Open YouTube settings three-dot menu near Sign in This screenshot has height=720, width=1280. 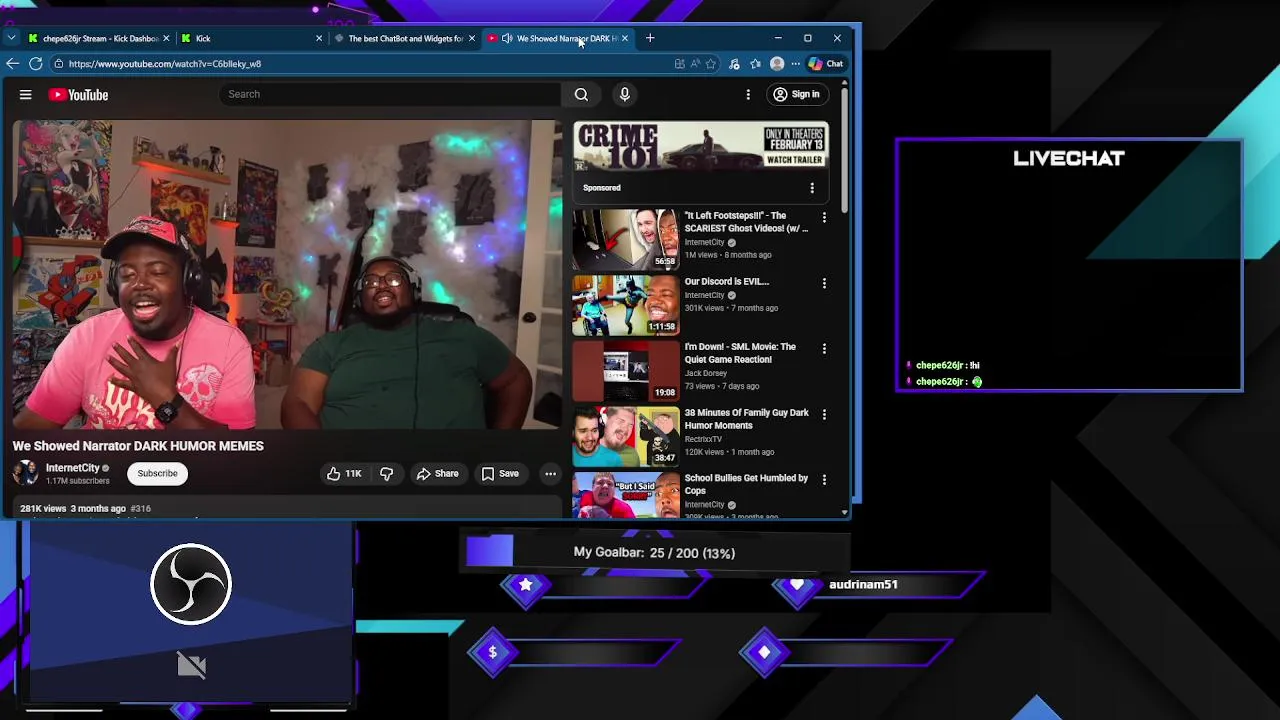[x=748, y=94]
